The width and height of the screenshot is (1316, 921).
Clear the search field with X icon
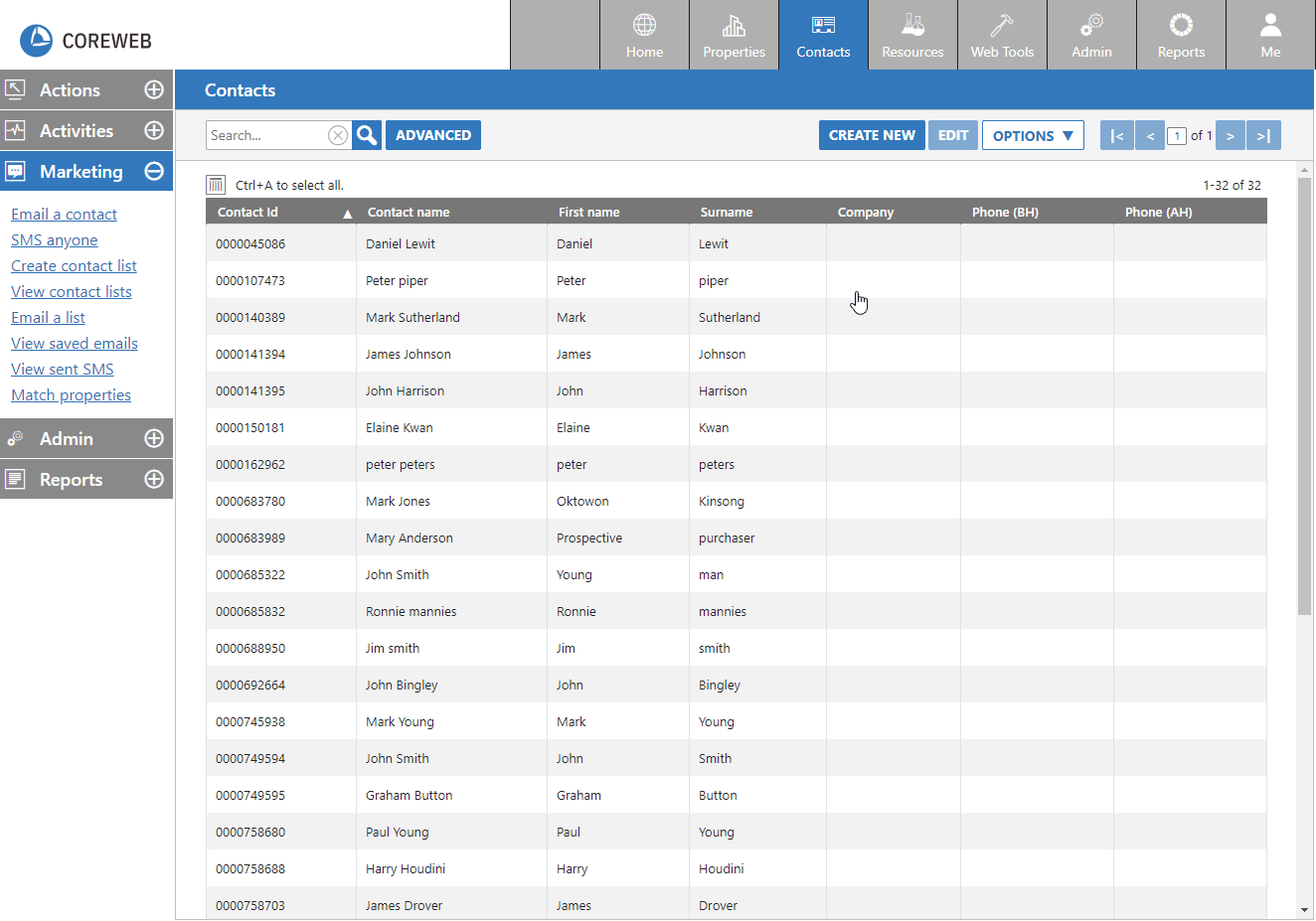pos(338,135)
